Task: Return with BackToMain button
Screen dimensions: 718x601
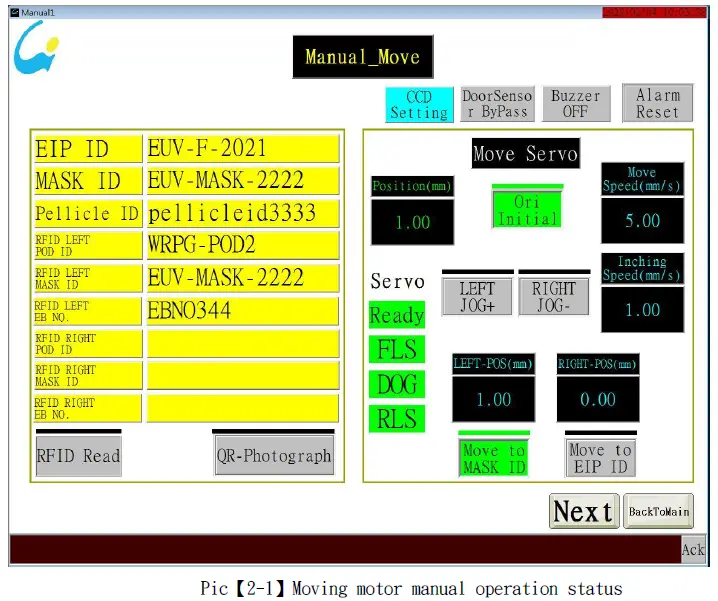Action: tap(658, 511)
